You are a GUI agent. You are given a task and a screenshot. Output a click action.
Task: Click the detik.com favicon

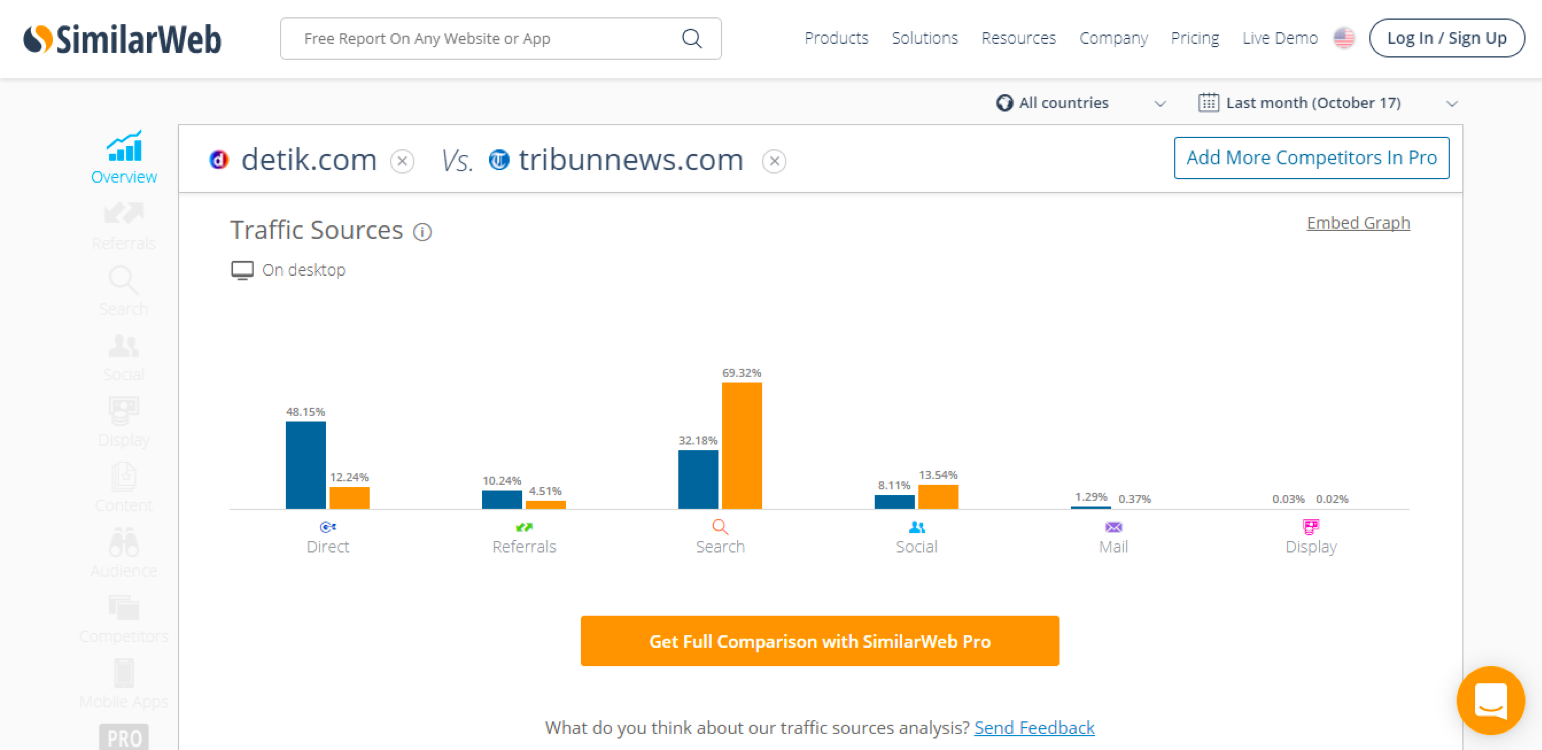tap(219, 160)
